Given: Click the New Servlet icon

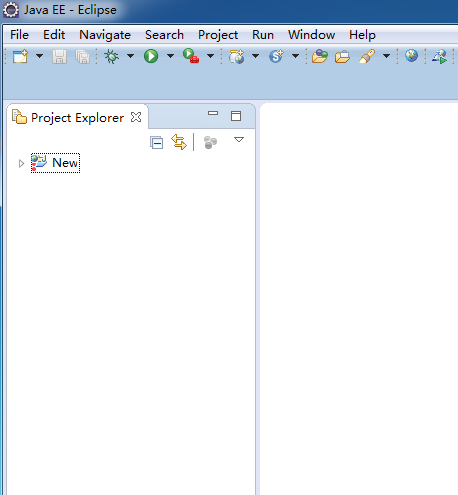Looking at the screenshot, I should (276, 56).
